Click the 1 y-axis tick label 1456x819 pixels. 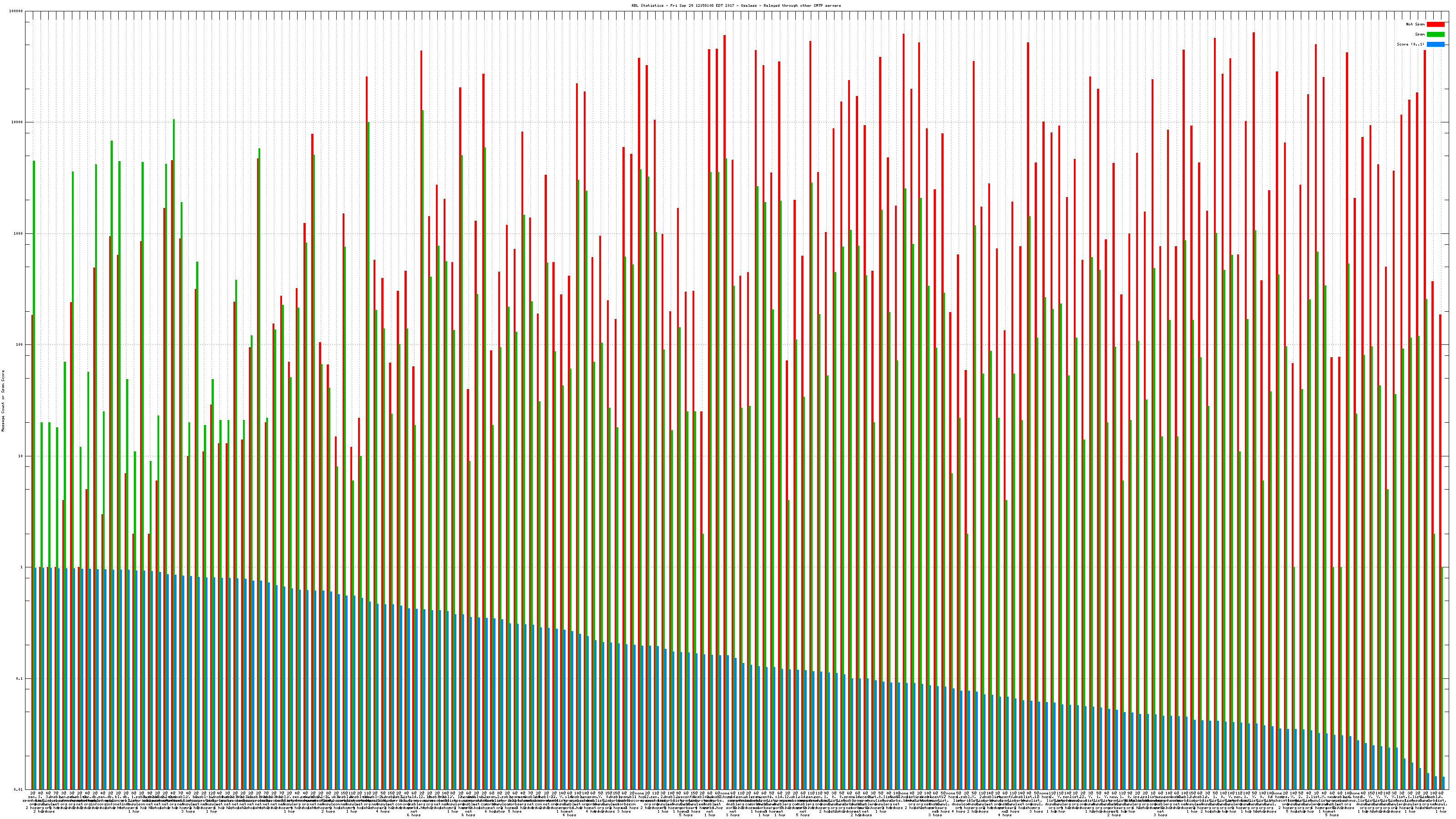coord(22,567)
